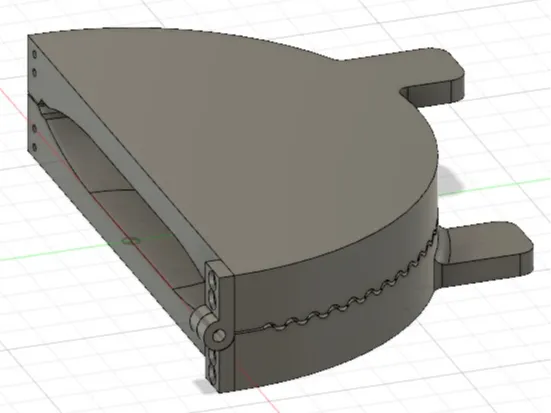Select second hole on left end face
551x413 pixels.
point(34,73)
